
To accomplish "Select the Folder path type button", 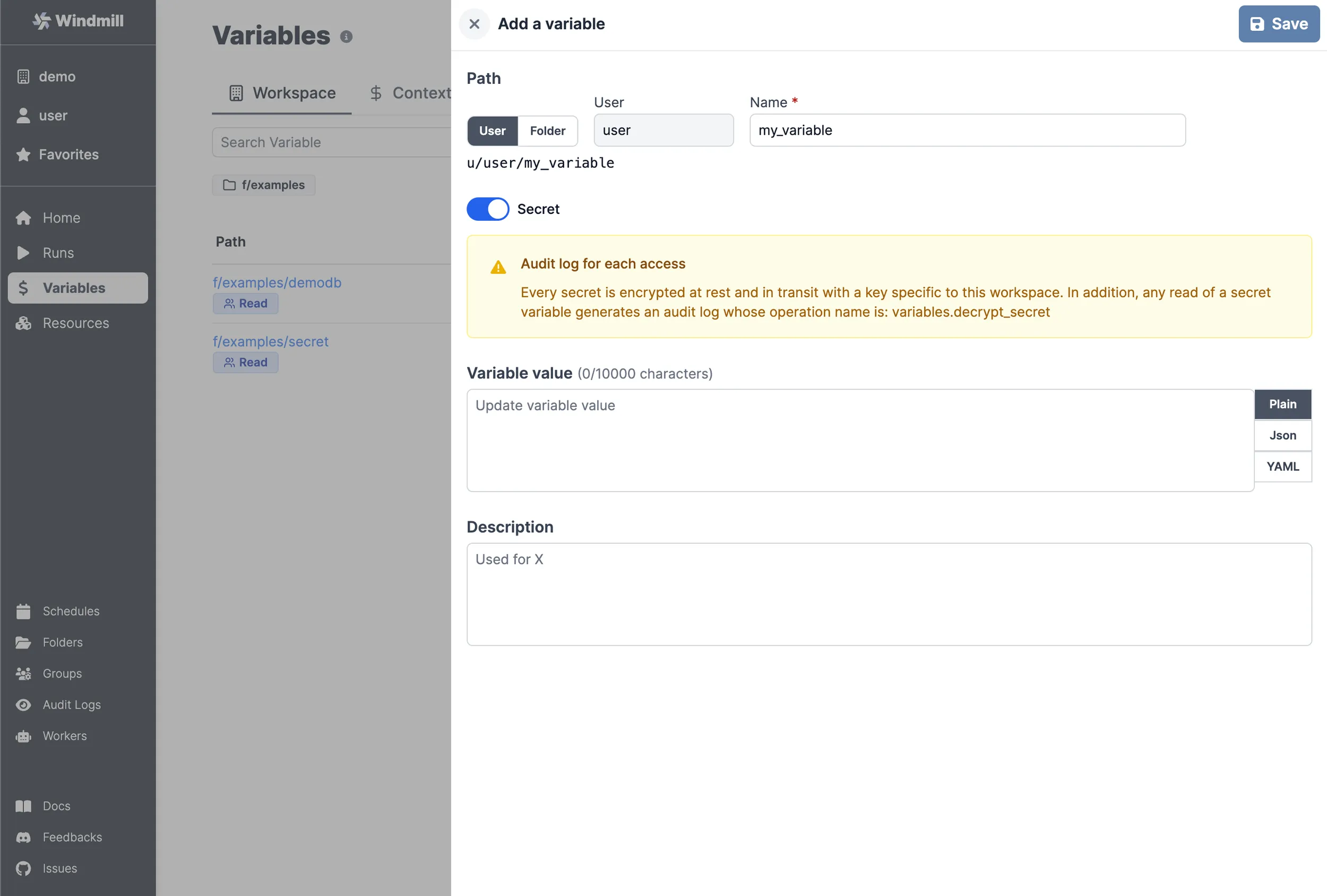I will tap(547, 130).
